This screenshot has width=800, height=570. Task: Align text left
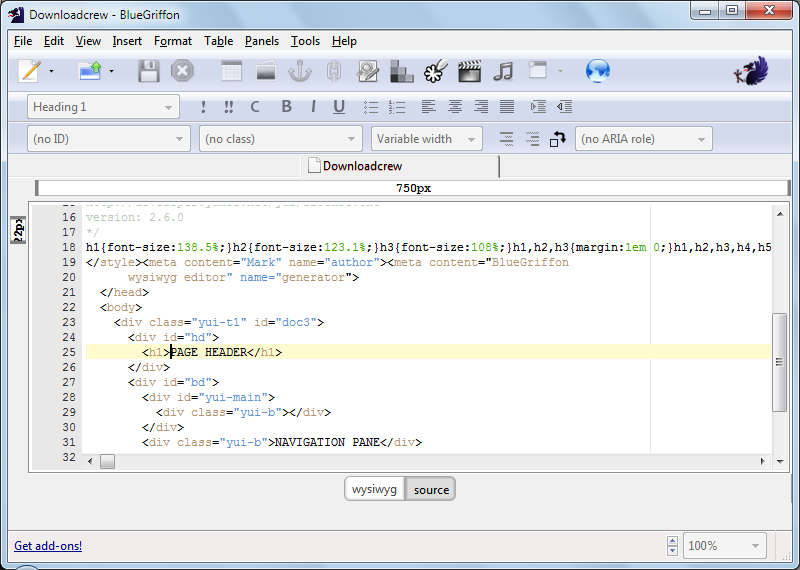pyautogui.click(x=429, y=106)
